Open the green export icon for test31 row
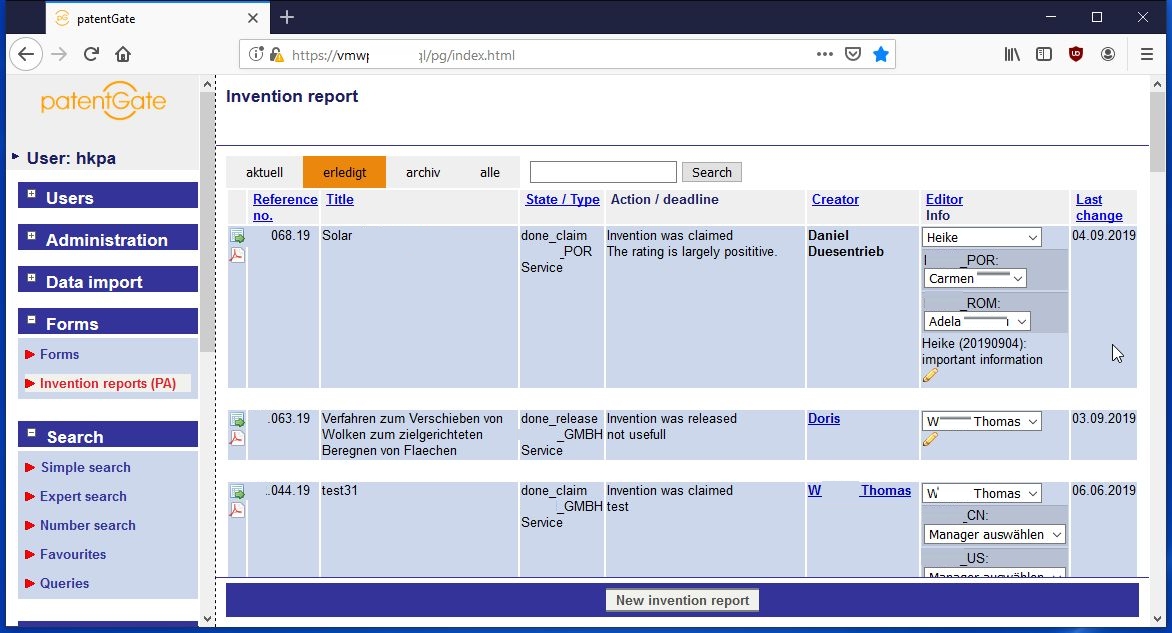The image size is (1172, 633). point(237,492)
